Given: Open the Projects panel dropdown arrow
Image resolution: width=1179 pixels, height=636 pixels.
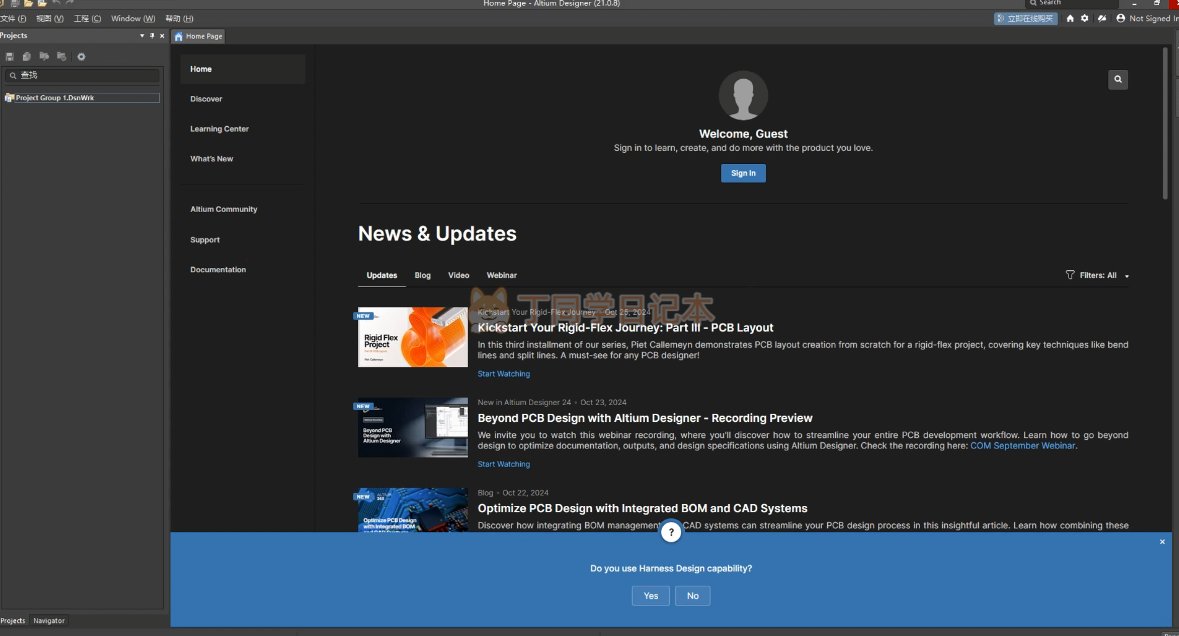Looking at the screenshot, I should [x=141, y=36].
